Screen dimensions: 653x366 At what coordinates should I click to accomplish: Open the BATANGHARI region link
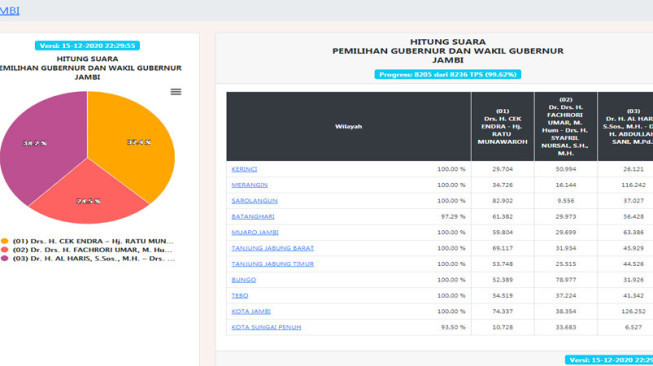(253, 217)
